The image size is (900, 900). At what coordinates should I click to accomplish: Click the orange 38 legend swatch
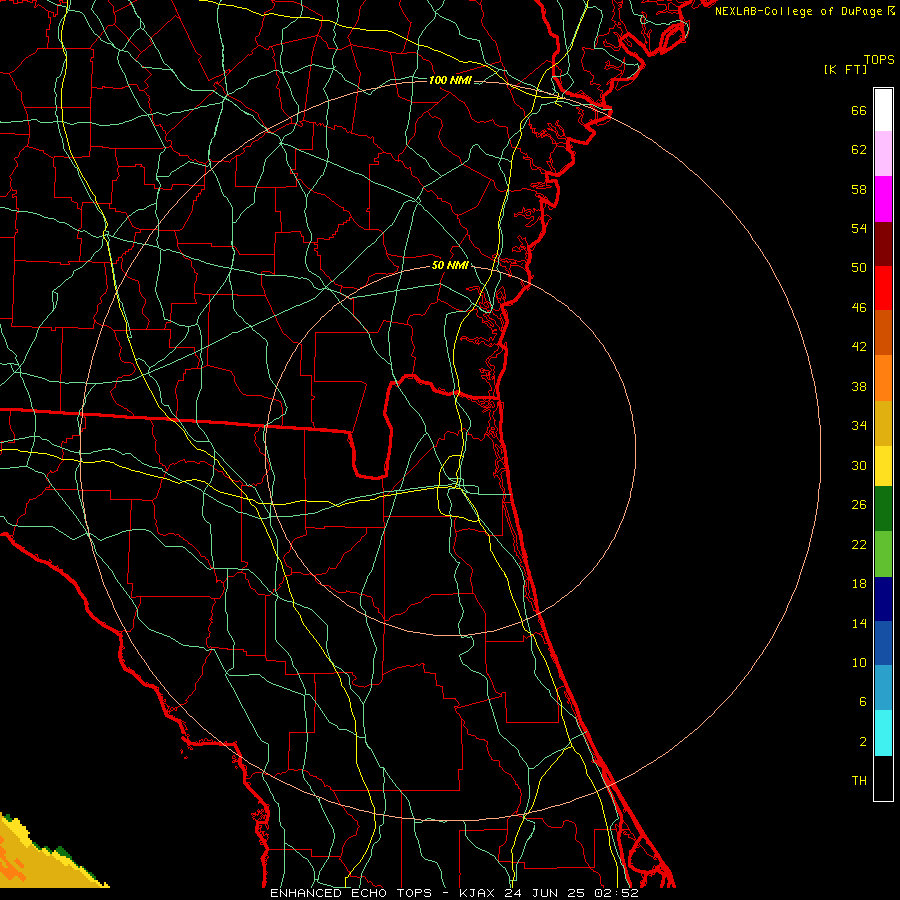click(x=883, y=378)
